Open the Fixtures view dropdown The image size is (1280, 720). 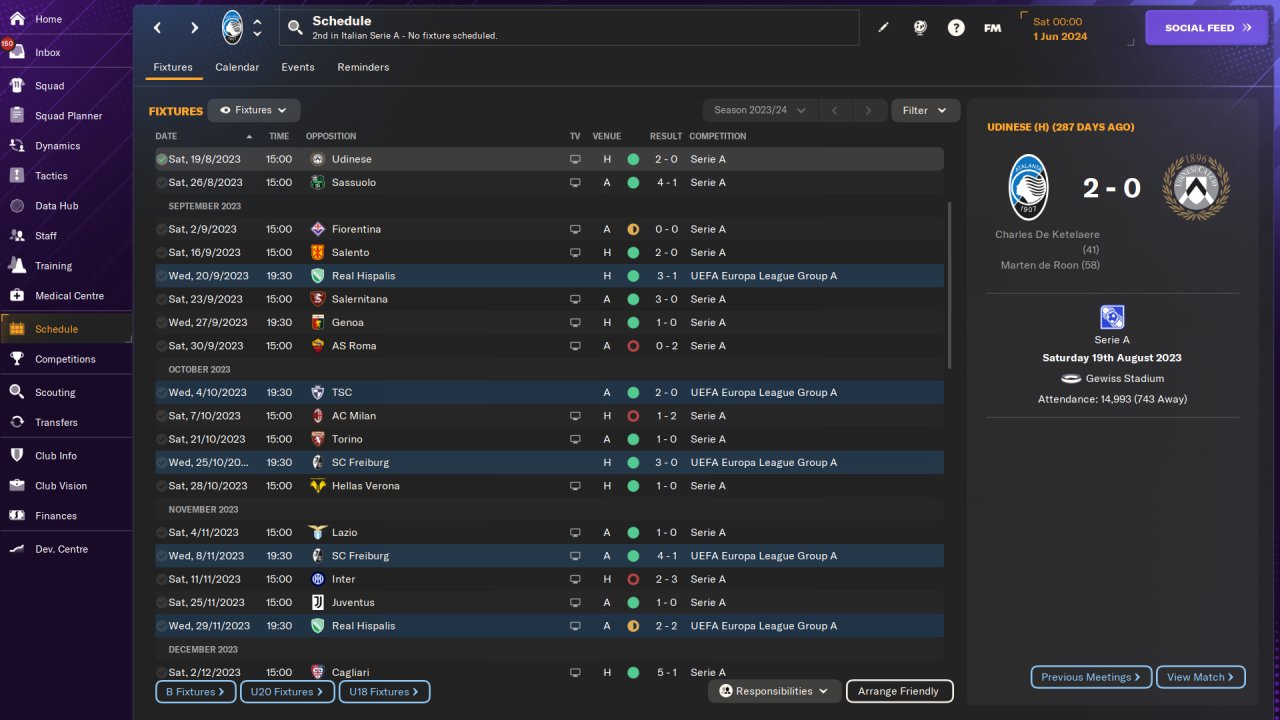[254, 110]
